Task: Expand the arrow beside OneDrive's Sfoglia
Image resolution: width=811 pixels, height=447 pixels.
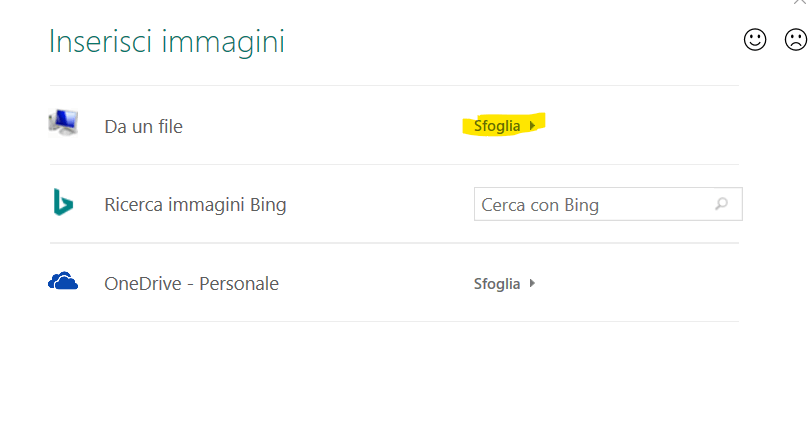Action: [x=532, y=283]
